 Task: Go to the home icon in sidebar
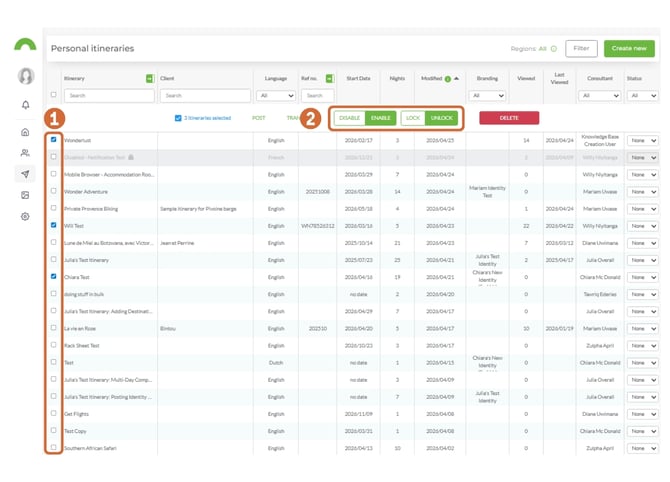click(25, 132)
